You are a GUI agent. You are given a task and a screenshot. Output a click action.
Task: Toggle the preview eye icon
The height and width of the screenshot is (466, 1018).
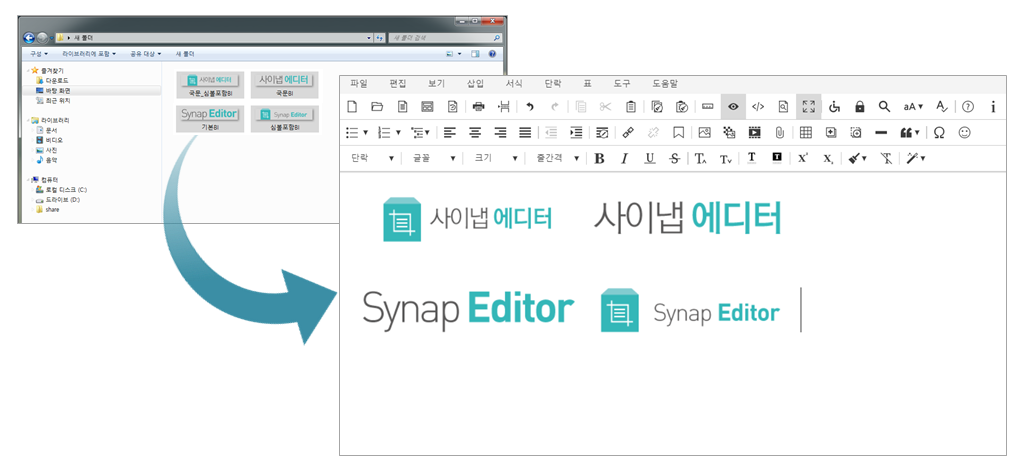pos(733,106)
